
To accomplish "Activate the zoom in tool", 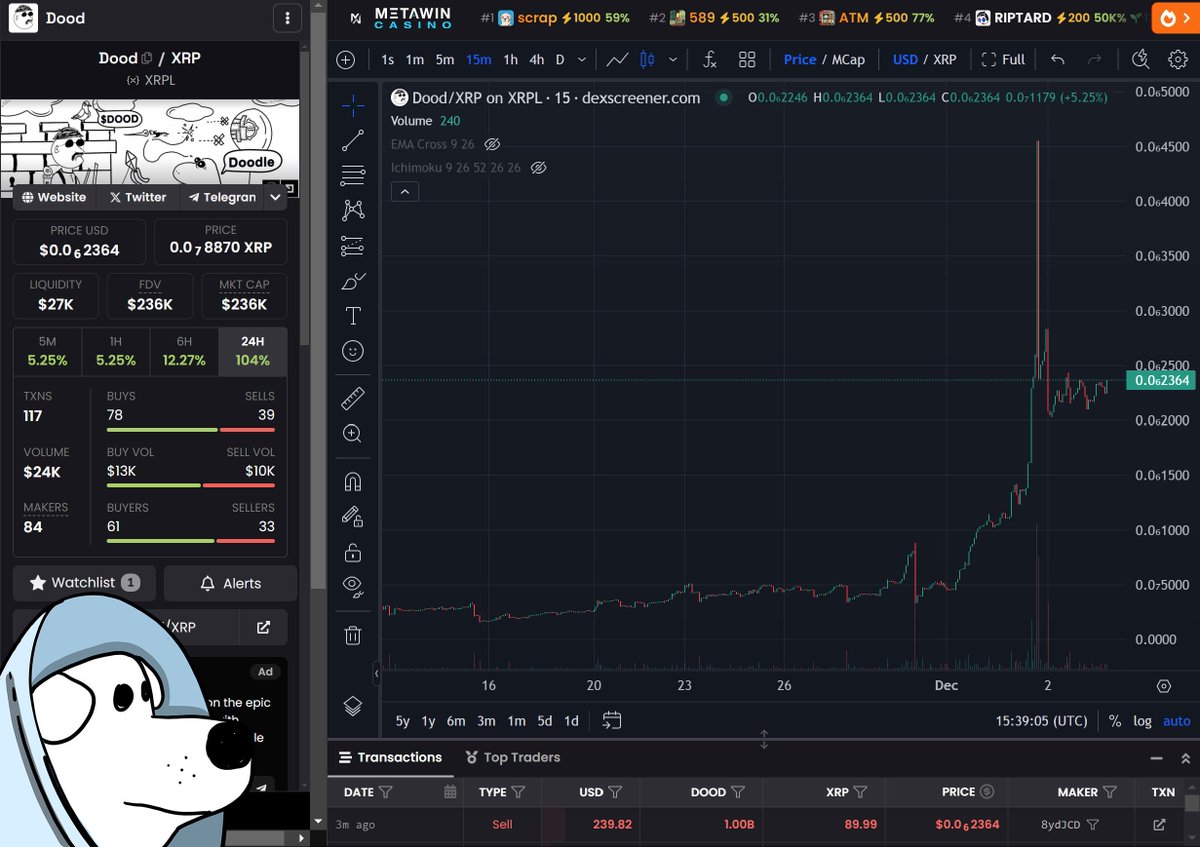I will (353, 433).
